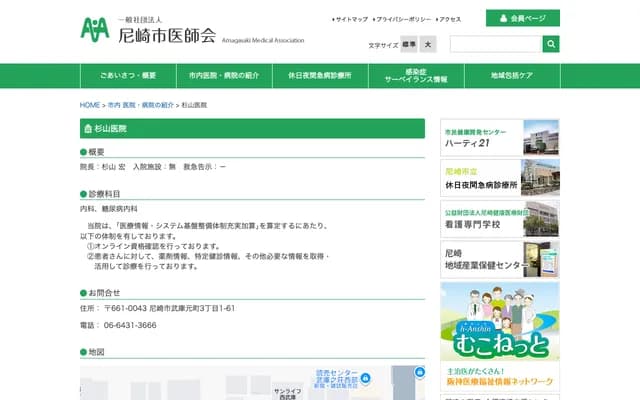Viewport: 640px width, 400px height.
Task: Open the 地域包括ケア menu
Action: click(512, 76)
